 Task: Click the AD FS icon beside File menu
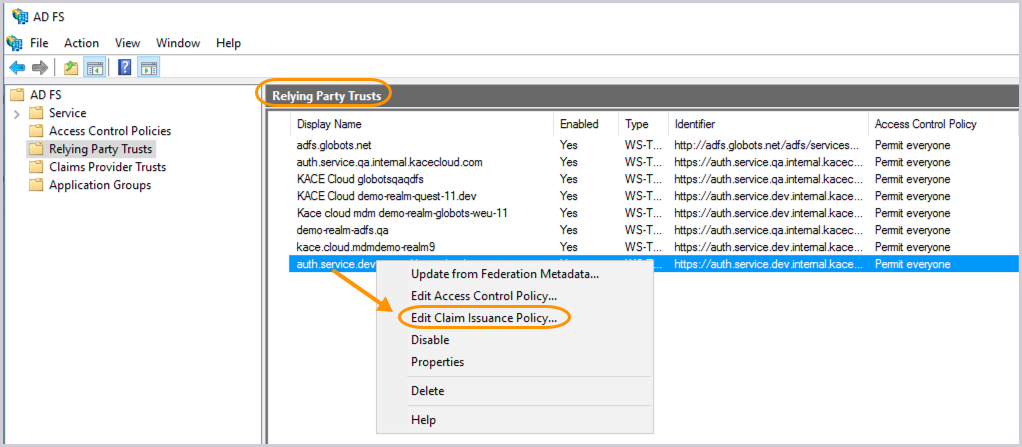pos(14,43)
